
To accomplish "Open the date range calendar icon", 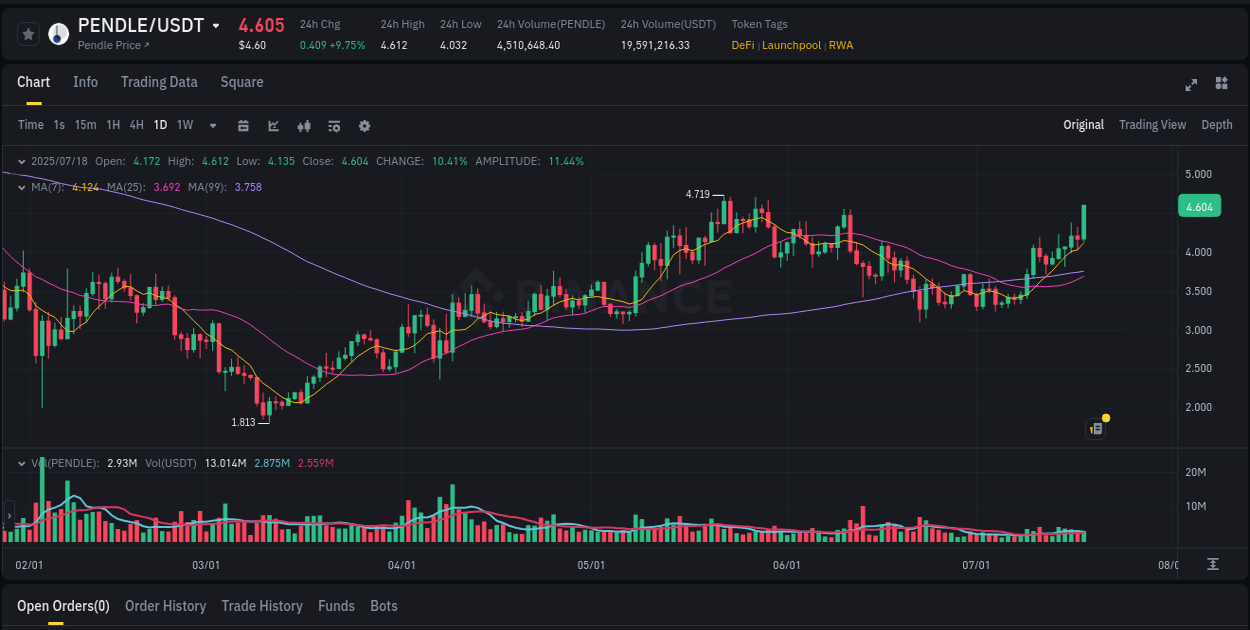I will pos(243,126).
